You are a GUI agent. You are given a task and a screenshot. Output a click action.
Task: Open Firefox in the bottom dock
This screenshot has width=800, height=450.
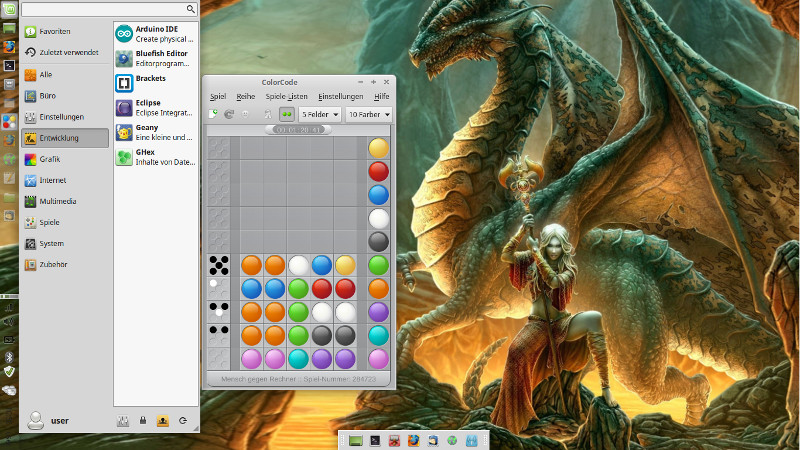(x=413, y=440)
